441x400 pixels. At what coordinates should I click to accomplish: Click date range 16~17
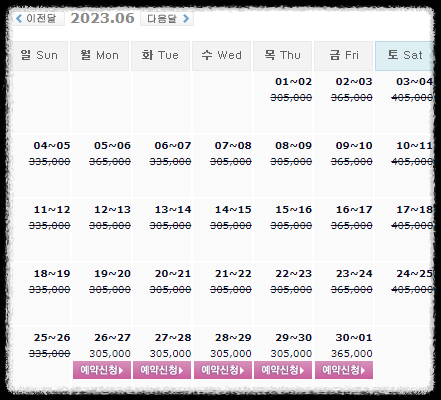pyautogui.click(x=354, y=210)
